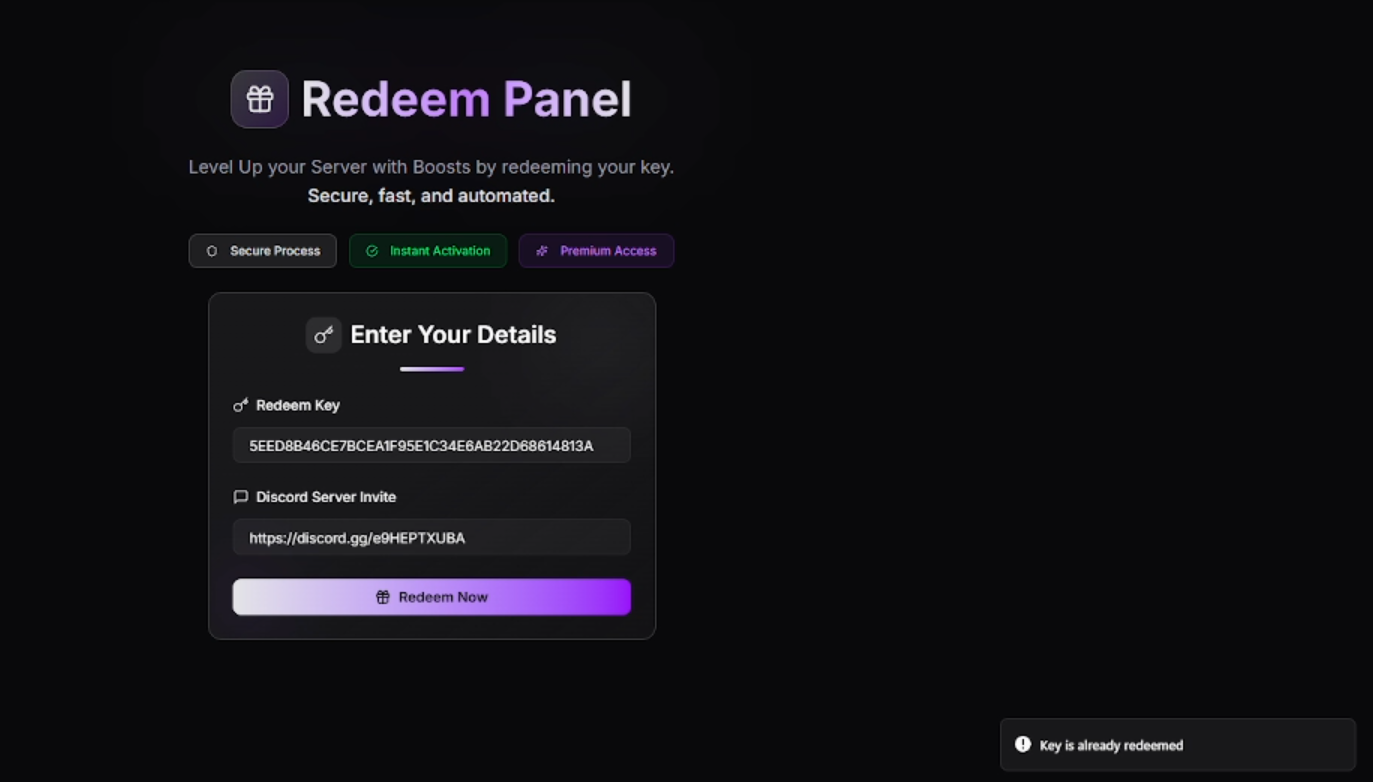1373x782 pixels.
Task: Click the chat bubble icon next to Discord Server Invite
Action: pyautogui.click(x=240, y=497)
